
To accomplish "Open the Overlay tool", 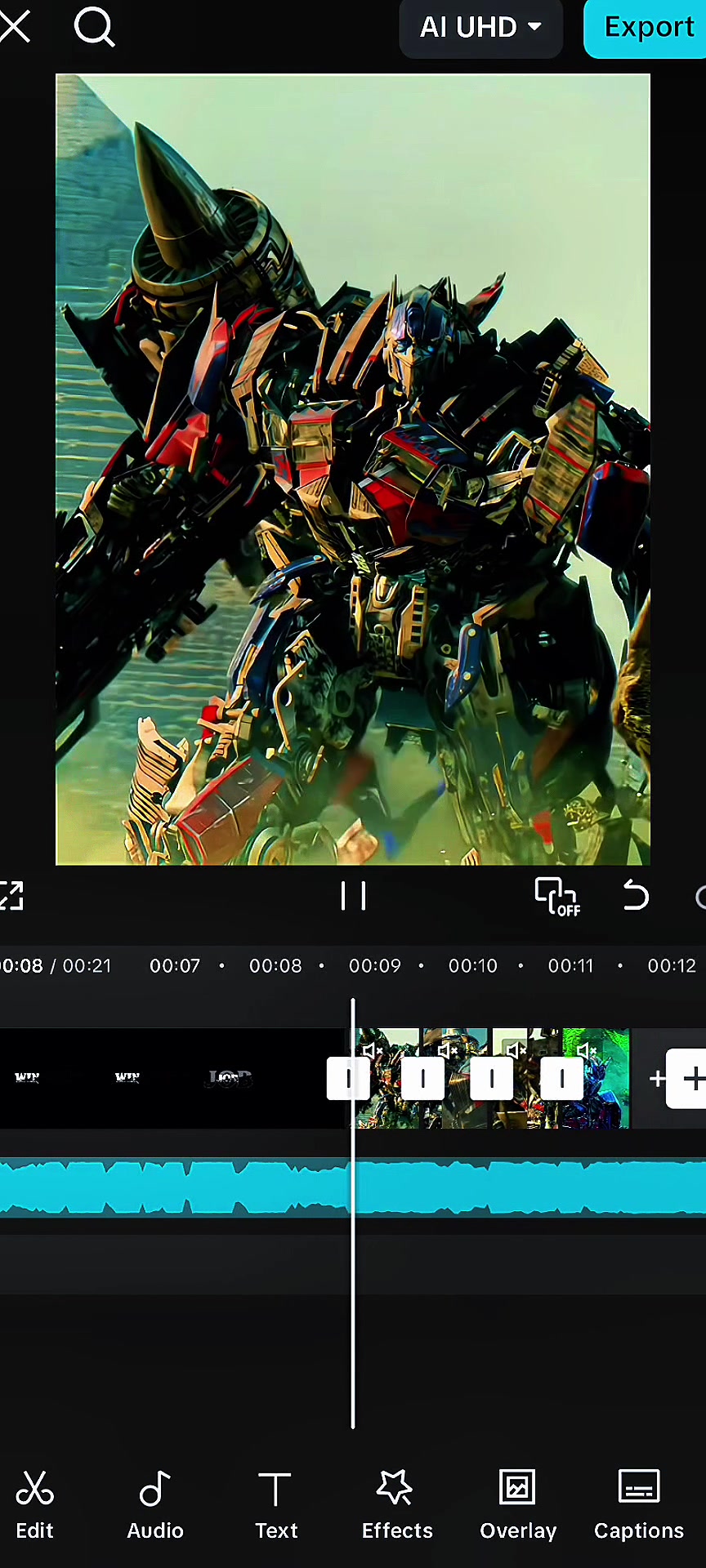I will [518, 1504].
